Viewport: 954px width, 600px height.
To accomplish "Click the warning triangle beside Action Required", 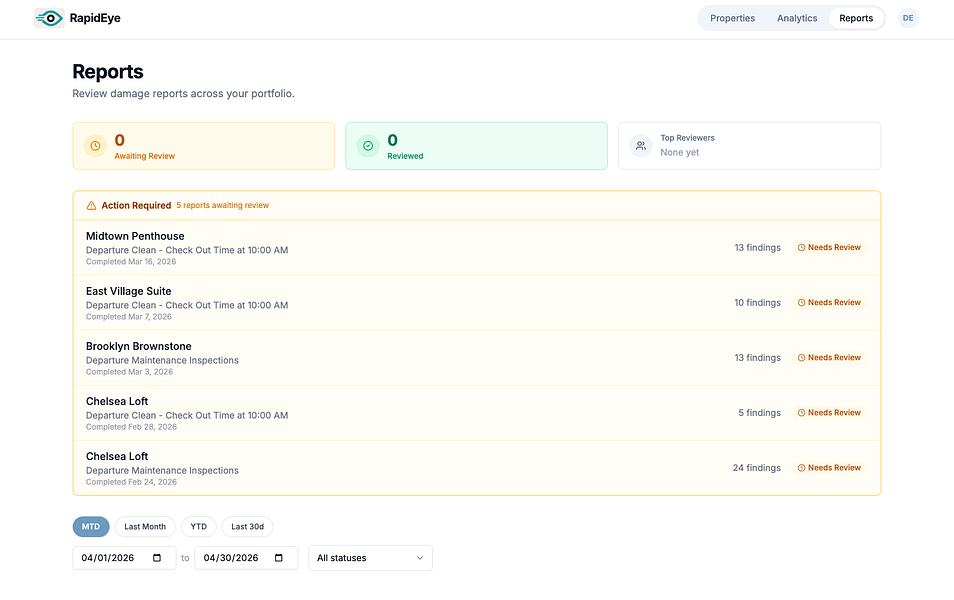I will pos(91,206).
